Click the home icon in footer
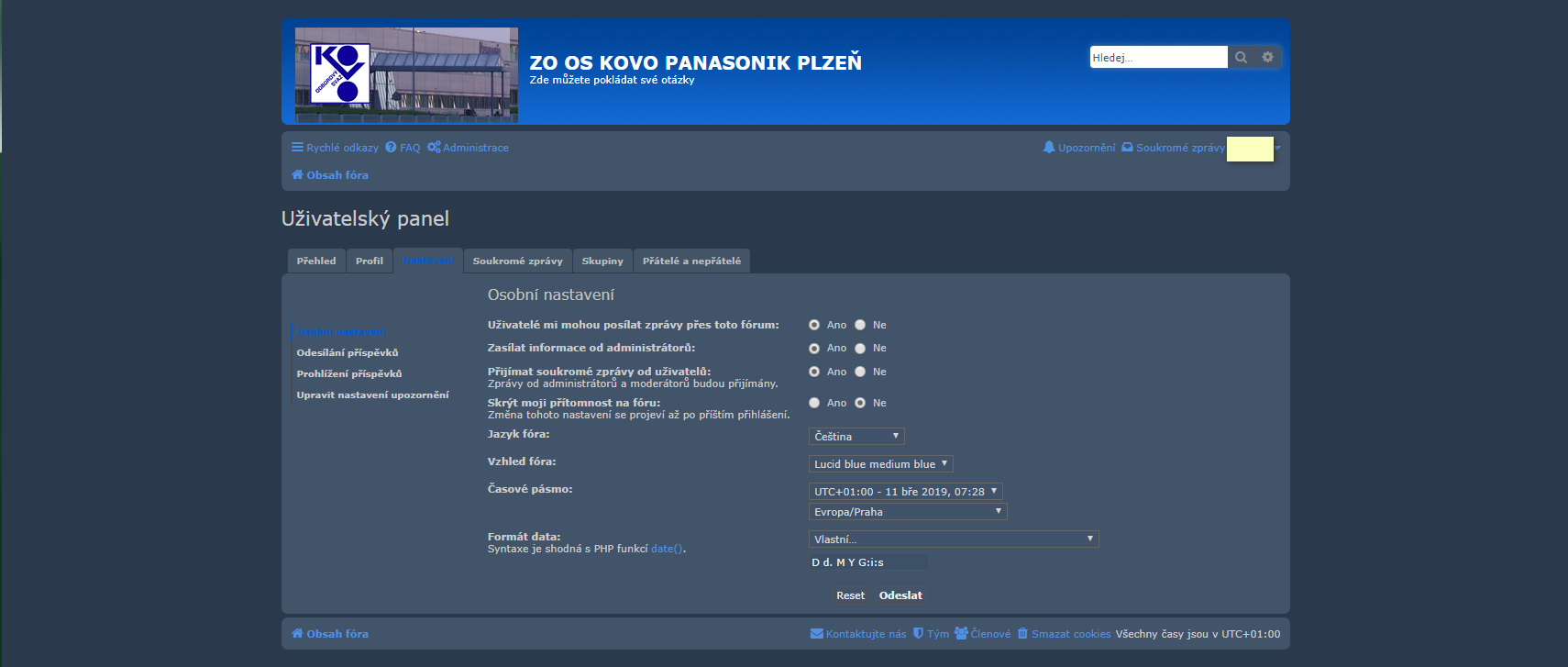The width and height of the screenshot is (1568, 667). click(297, 633)
